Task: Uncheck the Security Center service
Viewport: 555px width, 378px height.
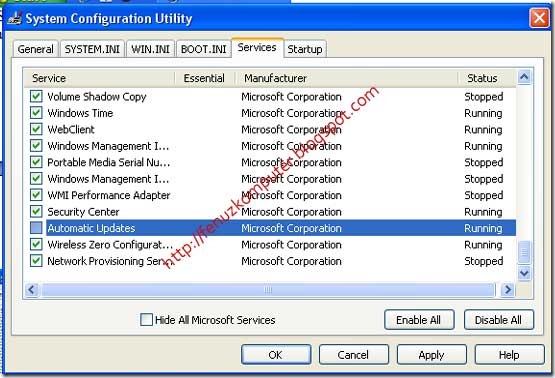Action: [x=36, y=212]
